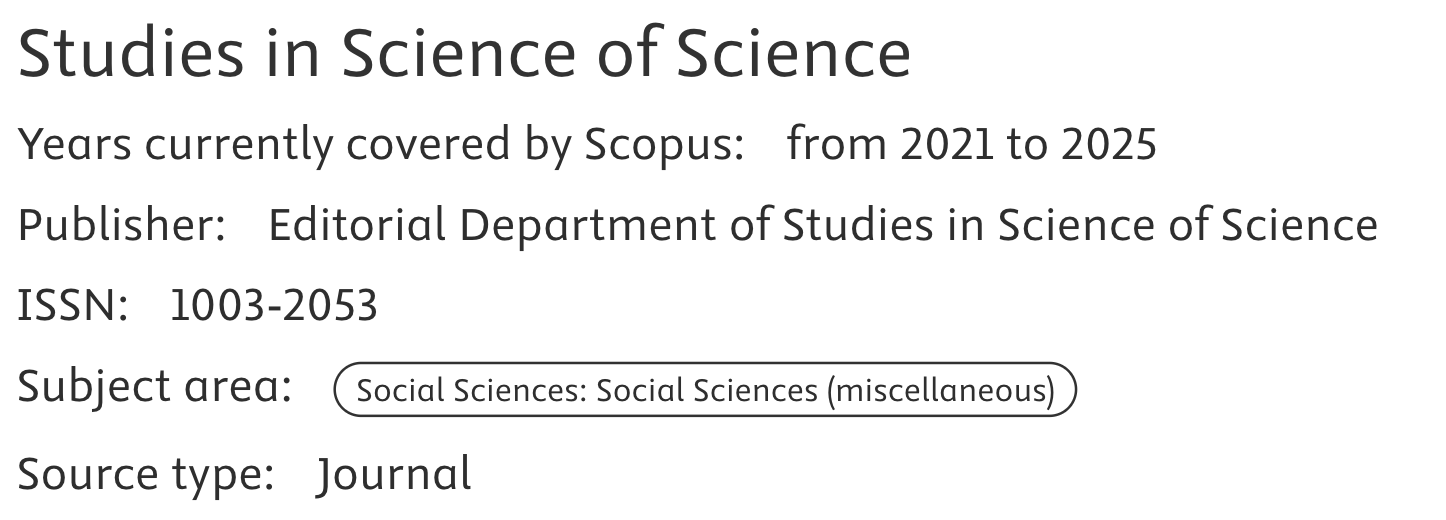
Task: Click '(miscellaneous)' inside the subject tag
Action: pos(940,390)
